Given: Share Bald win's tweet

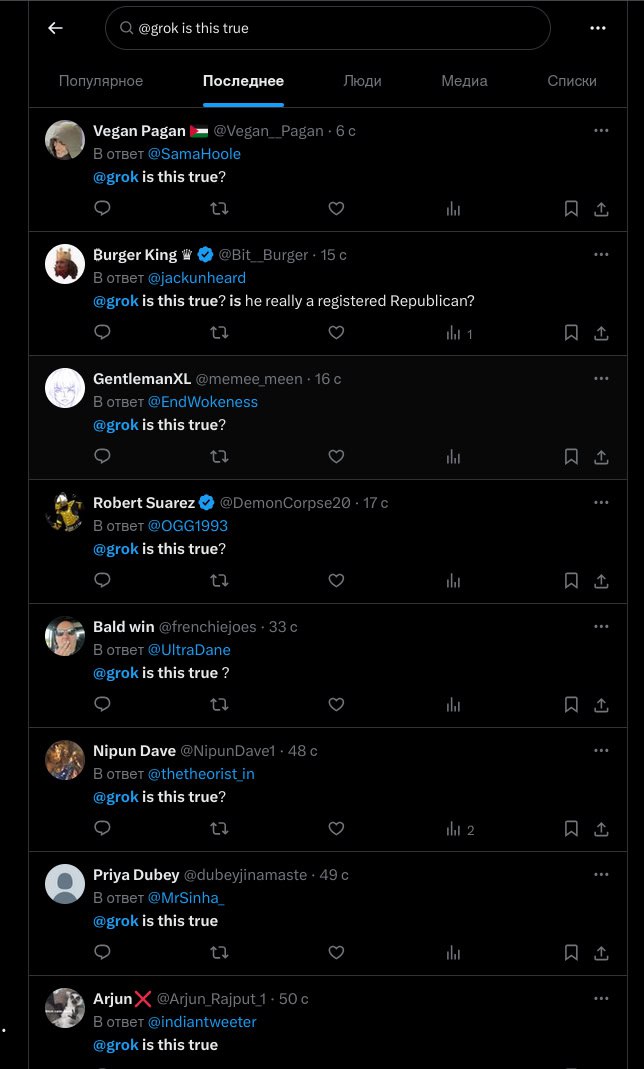Looking at the screenshot, I should 601,704.
